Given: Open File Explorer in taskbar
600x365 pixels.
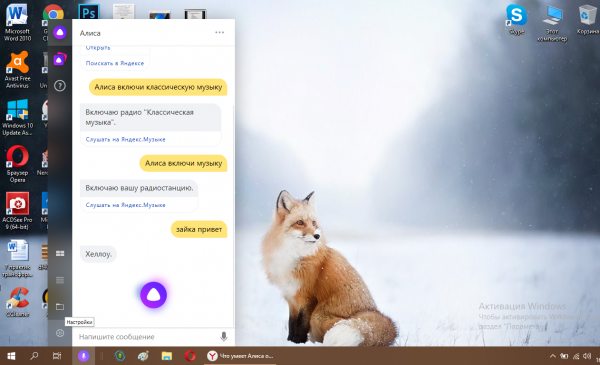Looking at the screenshot, I should [166, 356].
